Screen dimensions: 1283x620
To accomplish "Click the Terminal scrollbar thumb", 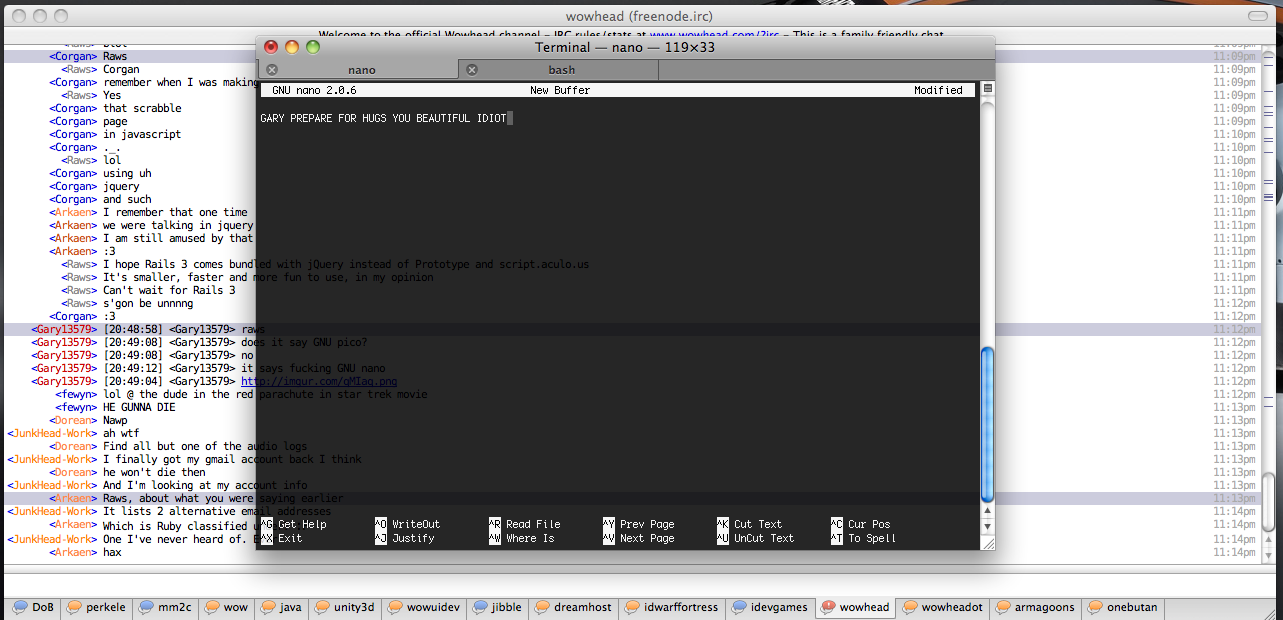I will coord(988,423).
